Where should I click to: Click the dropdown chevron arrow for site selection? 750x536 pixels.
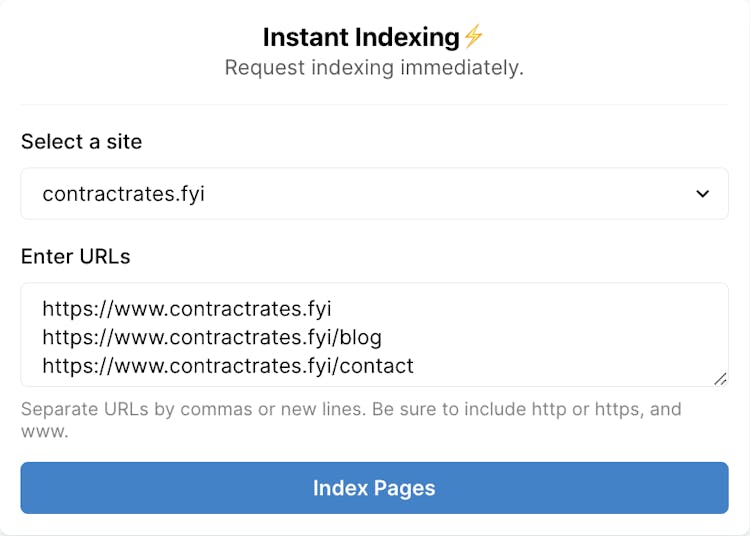tap(702, 194)
